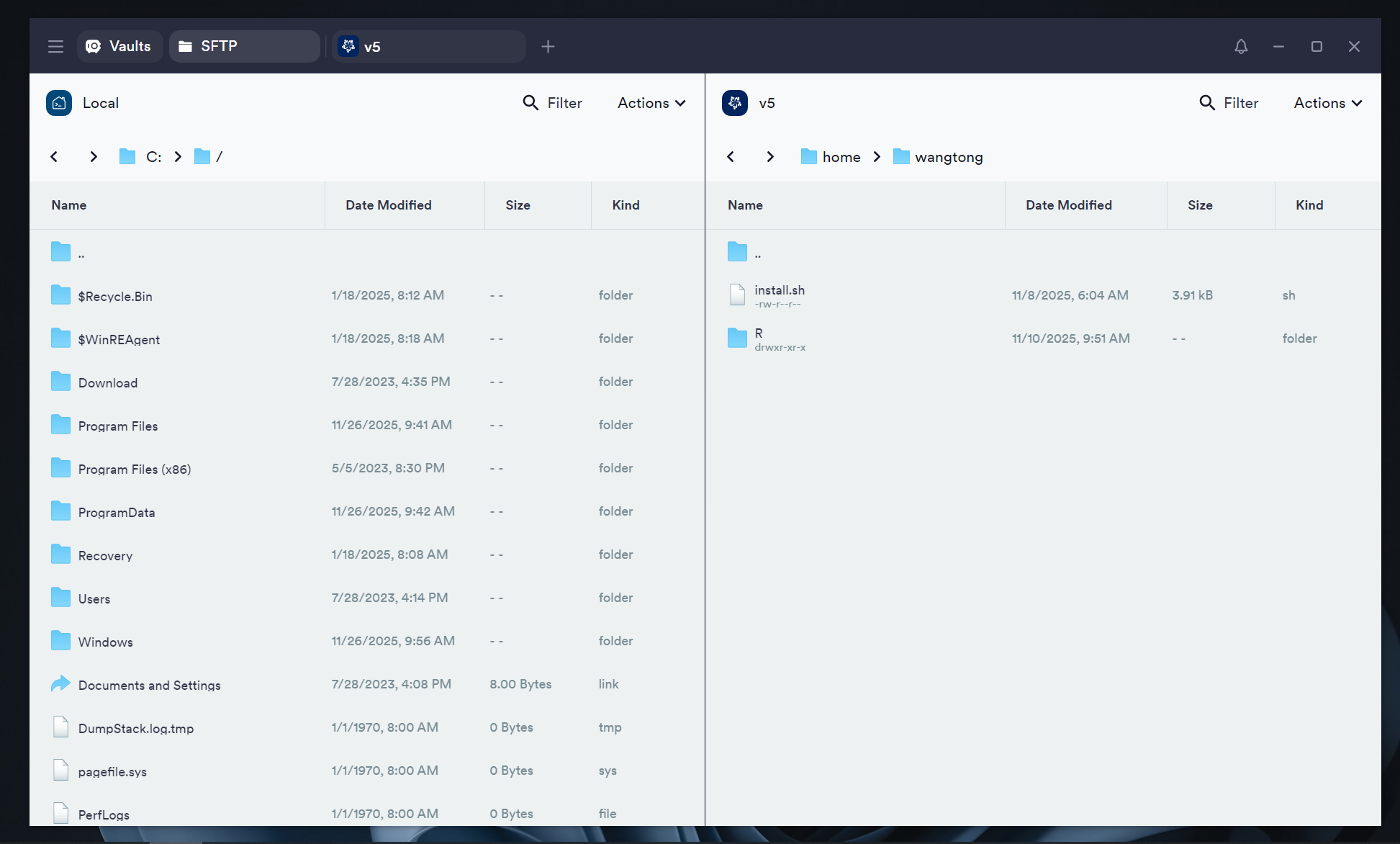Select the Windows folder icon
This screenshot has width=1400, height=844.
pos(61,641)
